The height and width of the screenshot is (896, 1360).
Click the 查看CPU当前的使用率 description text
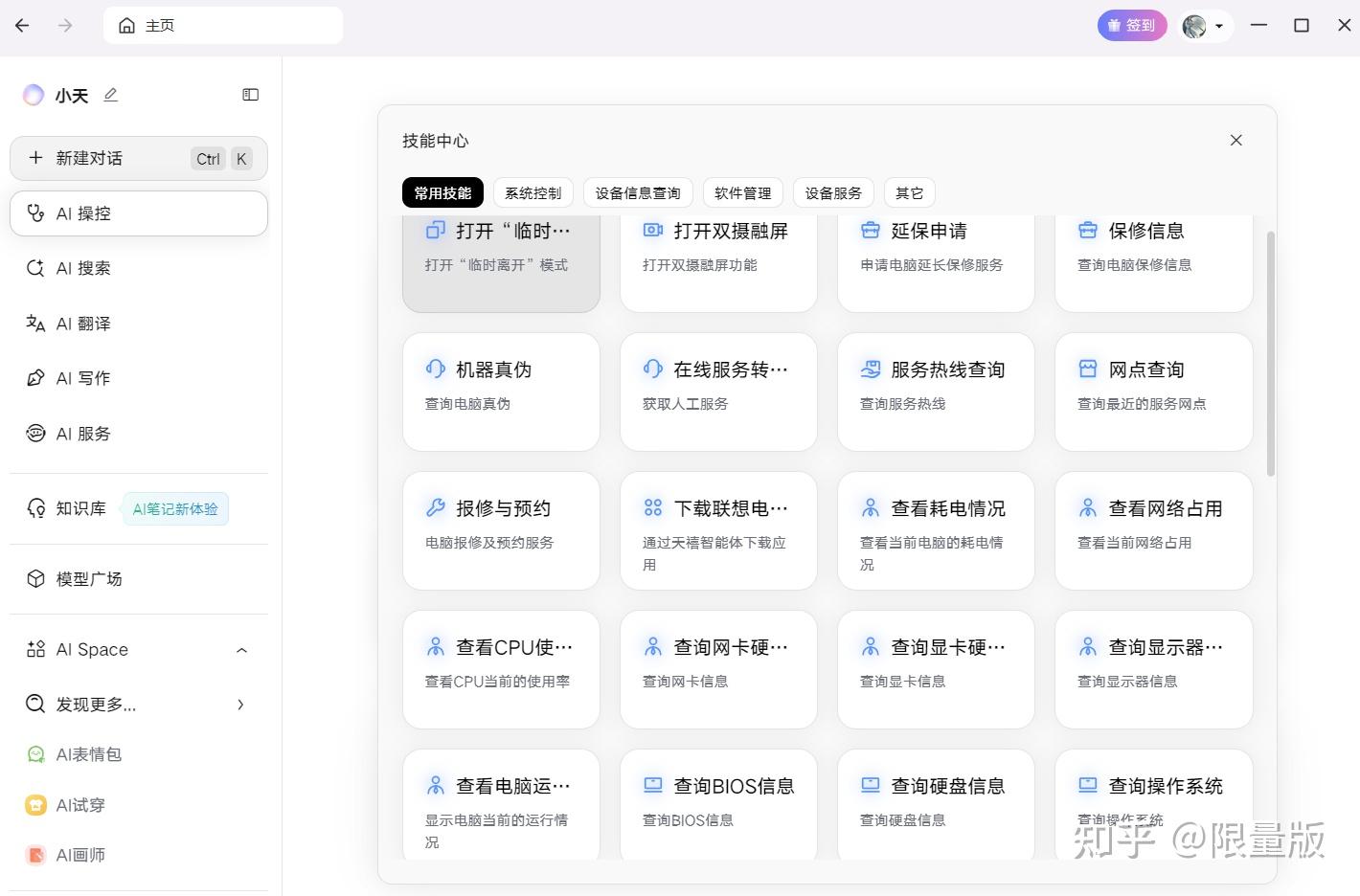(497, 682)
